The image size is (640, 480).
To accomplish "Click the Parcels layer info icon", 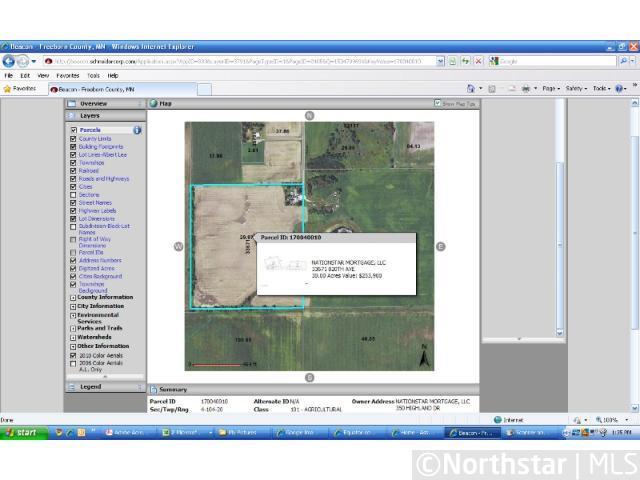I will click(x=137, y=130).
